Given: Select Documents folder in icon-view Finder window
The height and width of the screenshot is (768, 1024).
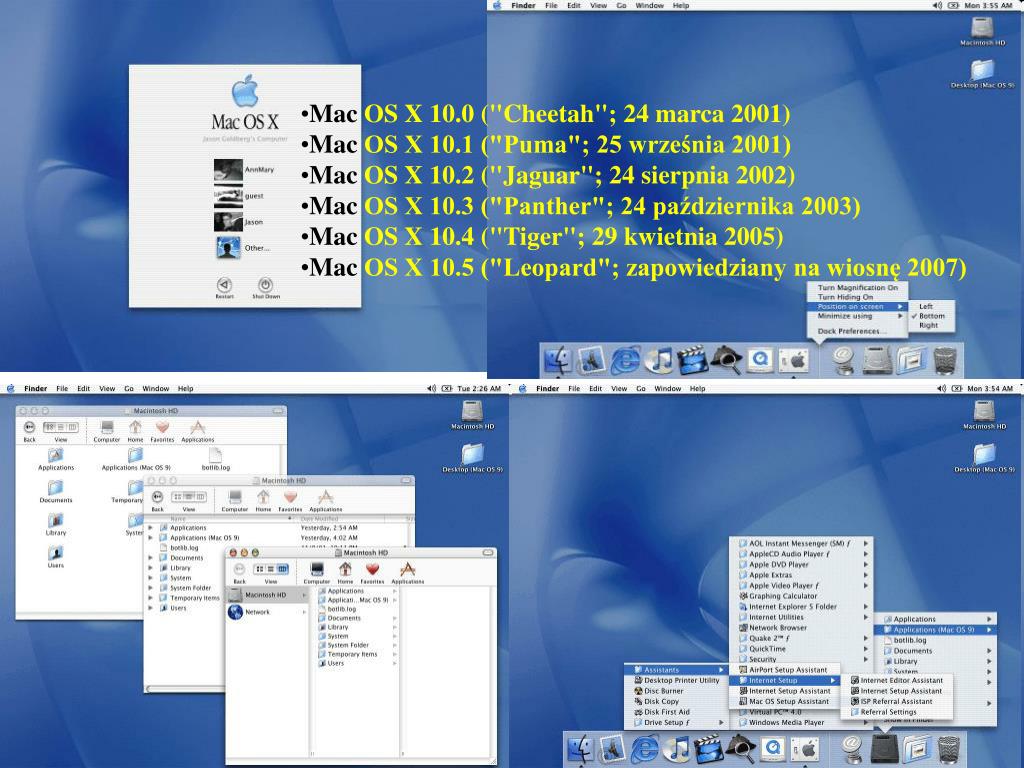Looking at the screenshot, I should click(x=56, y=491).
